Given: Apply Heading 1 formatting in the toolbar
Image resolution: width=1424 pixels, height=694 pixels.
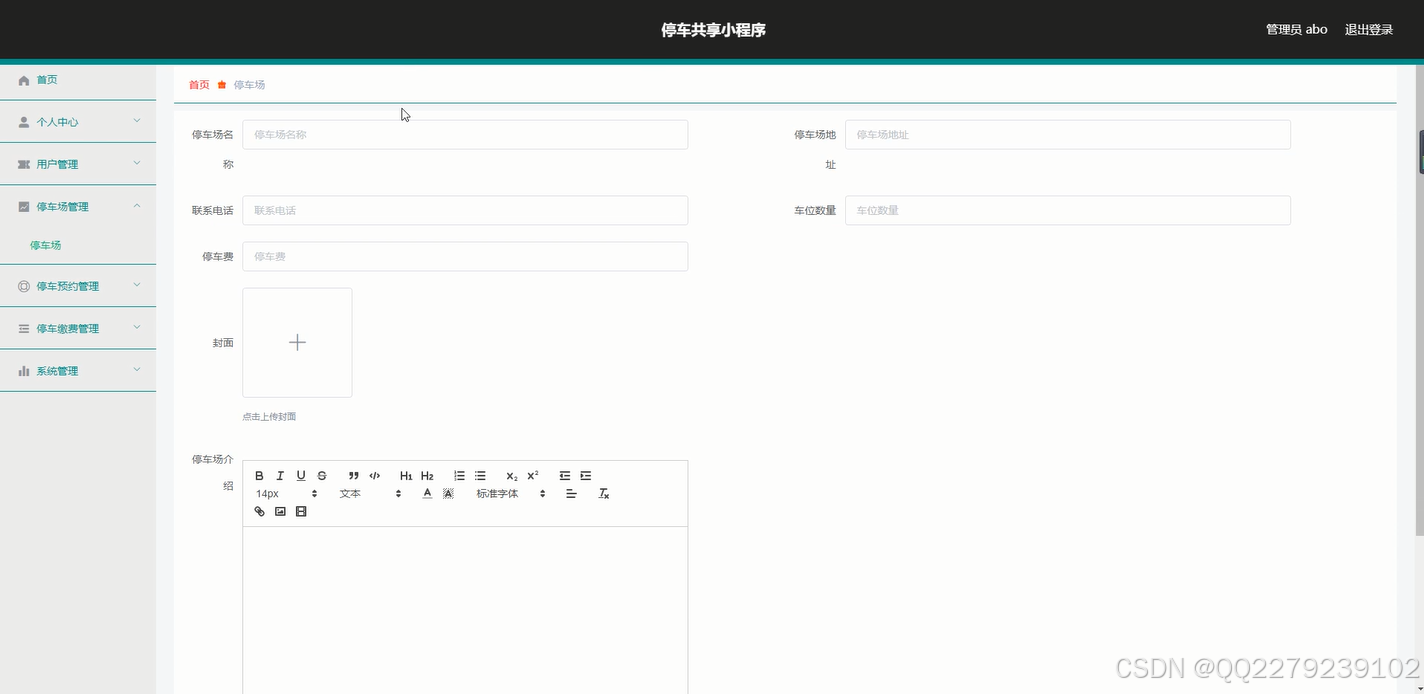Looking at the screenshot, I should pos(406,475).
